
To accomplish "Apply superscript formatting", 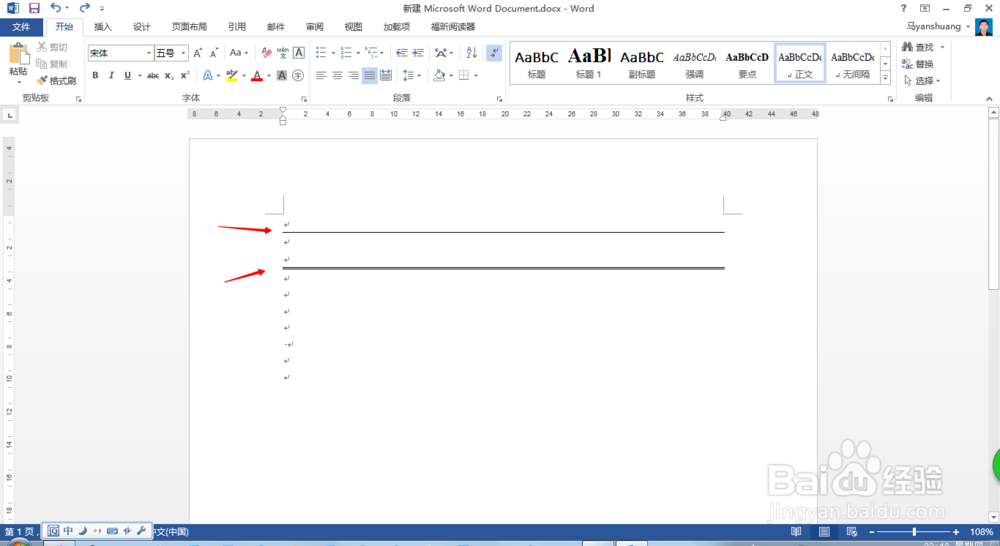I will click(185, 75).
